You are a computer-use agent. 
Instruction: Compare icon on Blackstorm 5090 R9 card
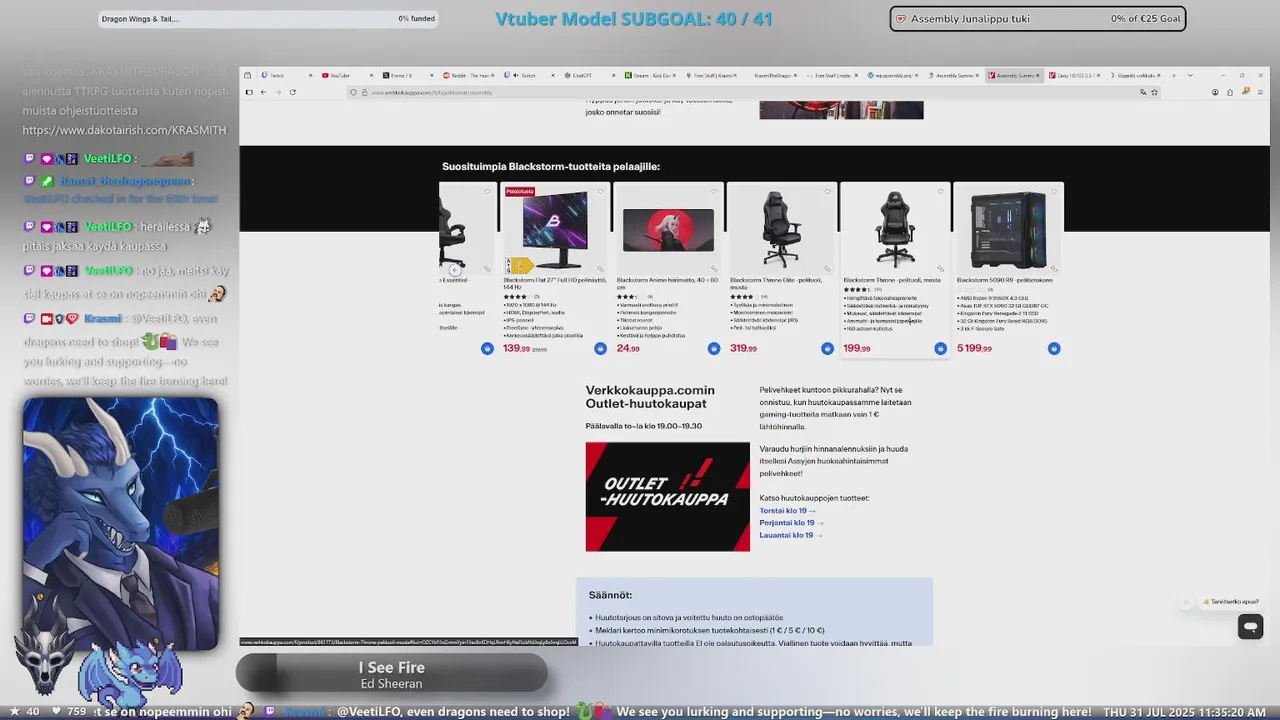(x=1054, y=268)
